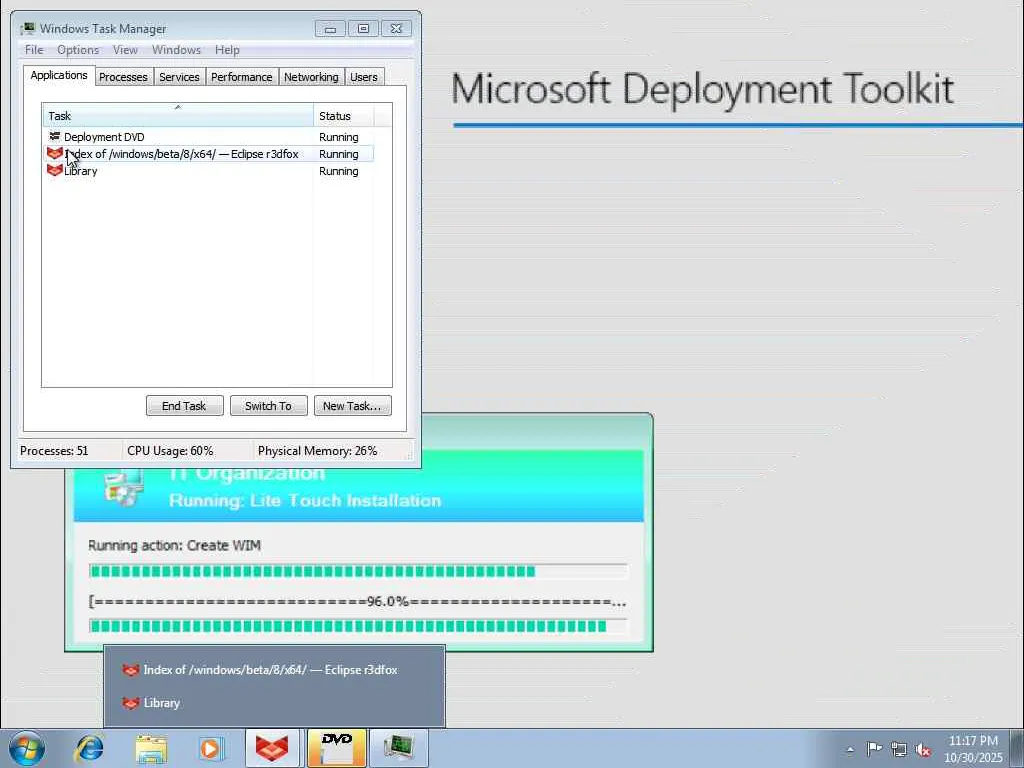Image resolution: width=1024 pixels, height=768 pixels.
Task: Click the Deployment DVD task icon
Action: coord(55,136)
